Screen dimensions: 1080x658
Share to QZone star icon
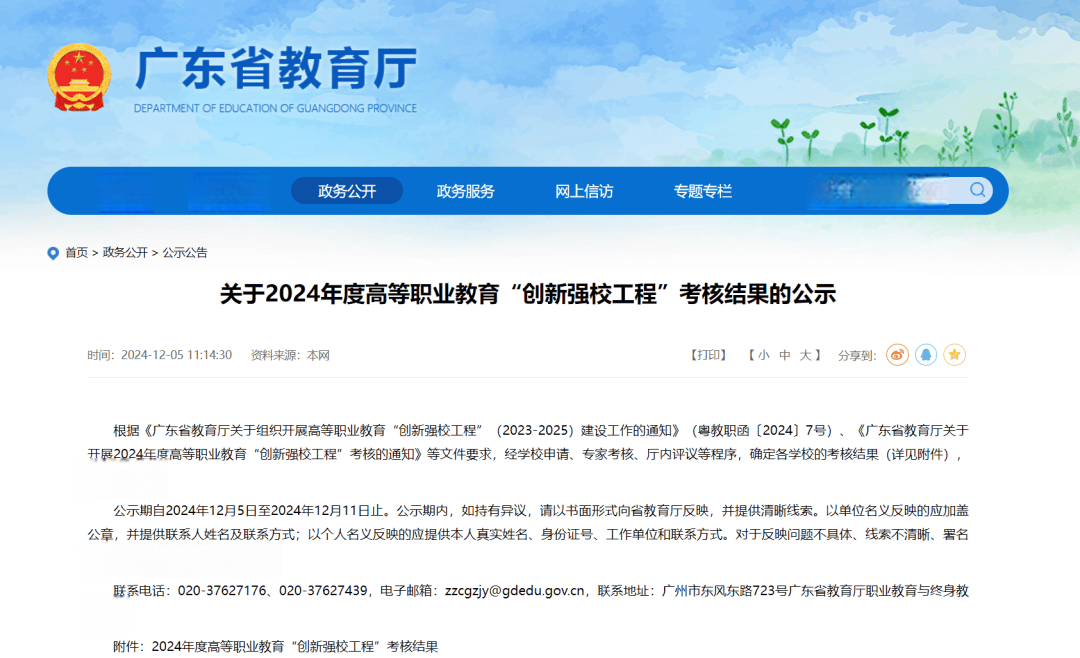(955, 355)
